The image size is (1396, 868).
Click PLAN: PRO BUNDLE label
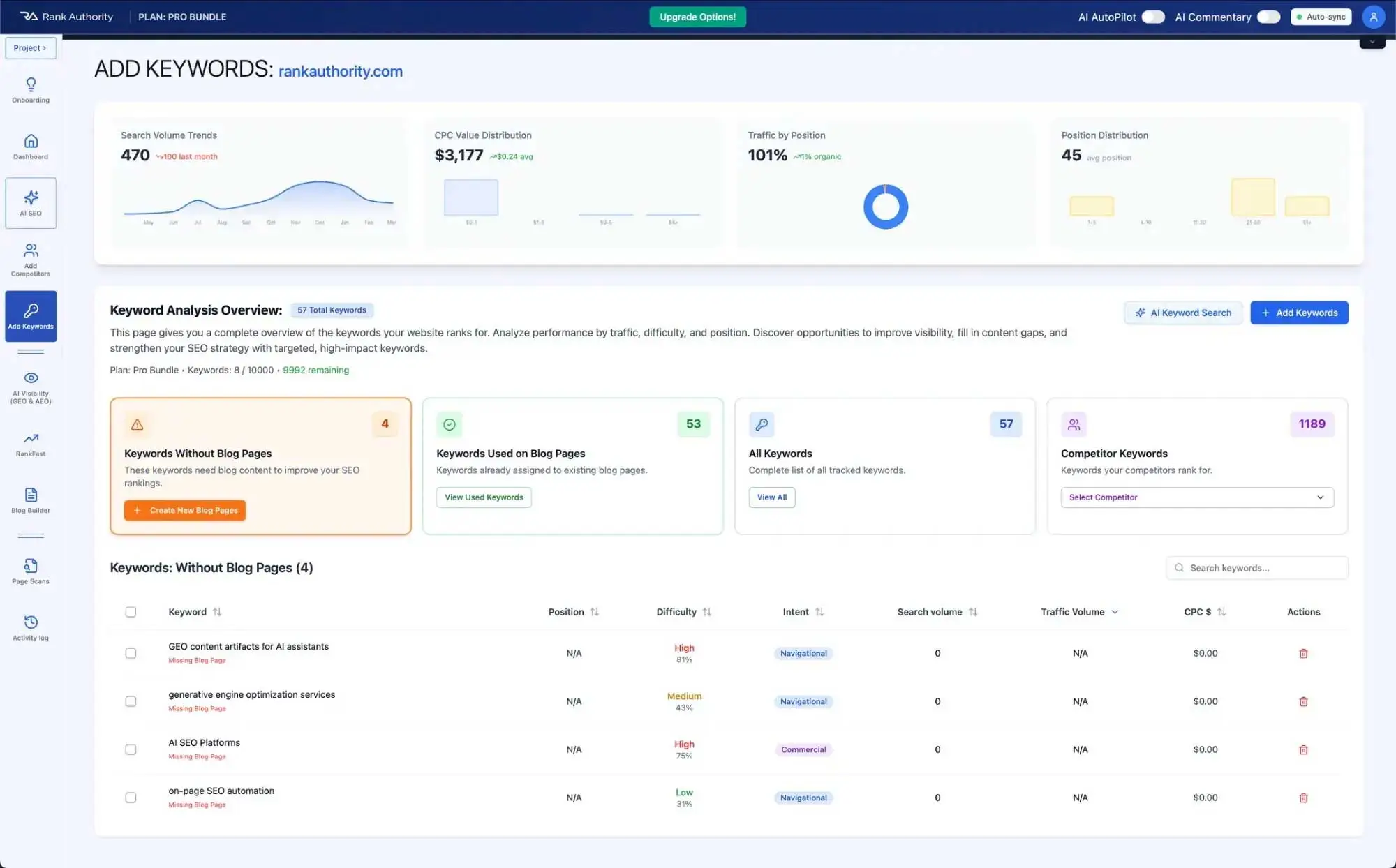pos(182,17)
